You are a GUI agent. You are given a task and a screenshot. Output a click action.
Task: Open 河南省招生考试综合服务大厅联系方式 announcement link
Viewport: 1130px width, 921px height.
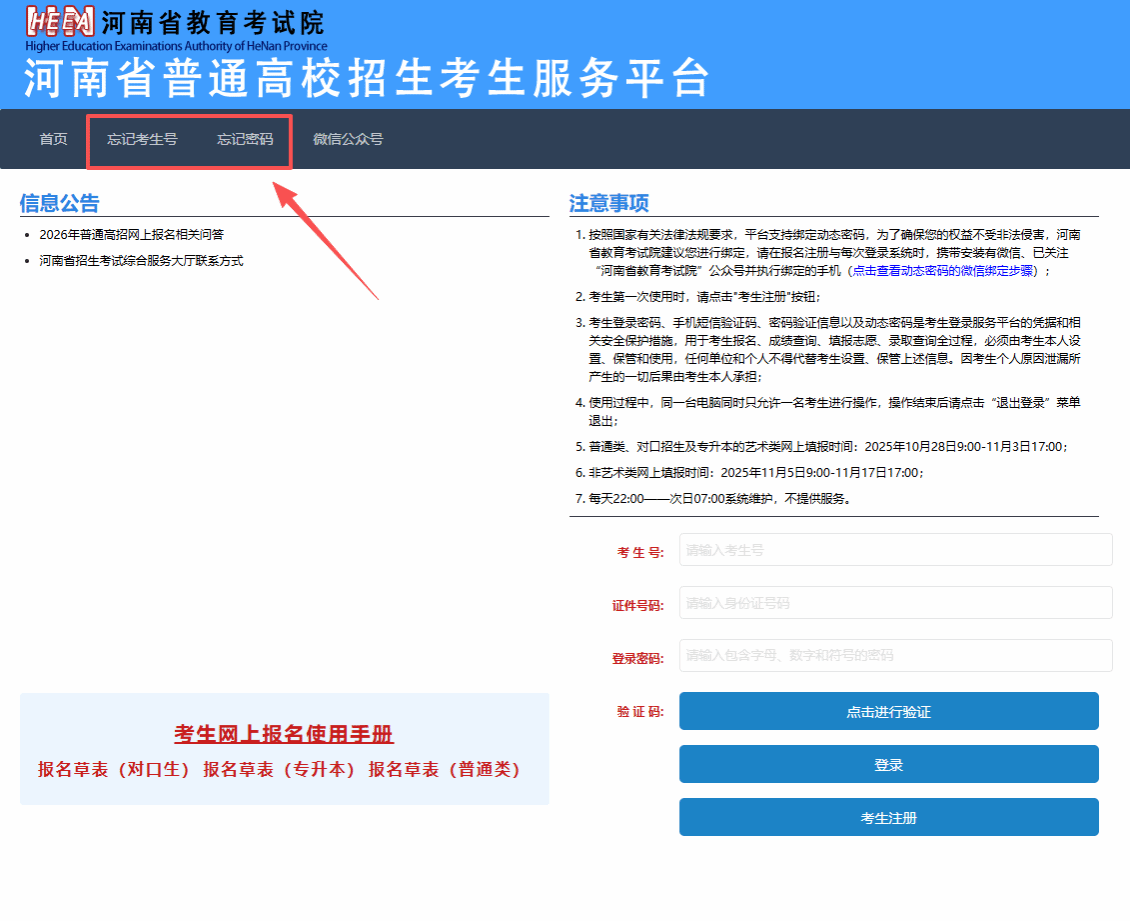(141, 261)
